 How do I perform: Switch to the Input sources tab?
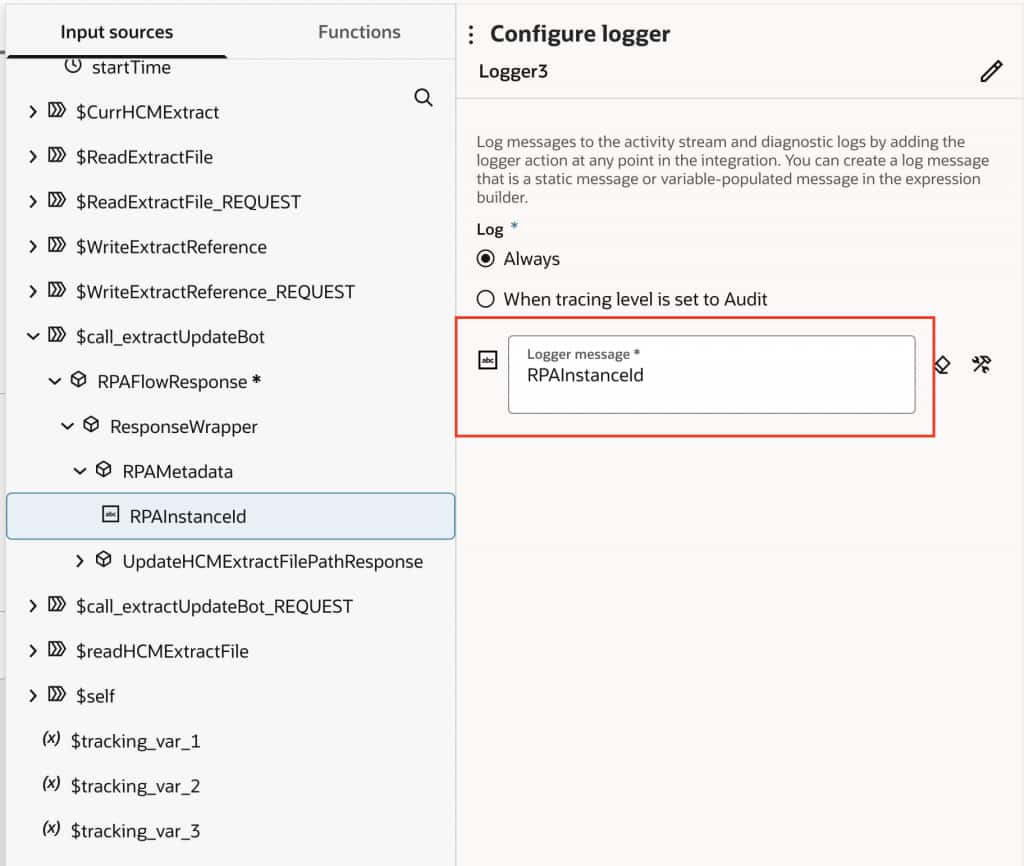(116, 32)
